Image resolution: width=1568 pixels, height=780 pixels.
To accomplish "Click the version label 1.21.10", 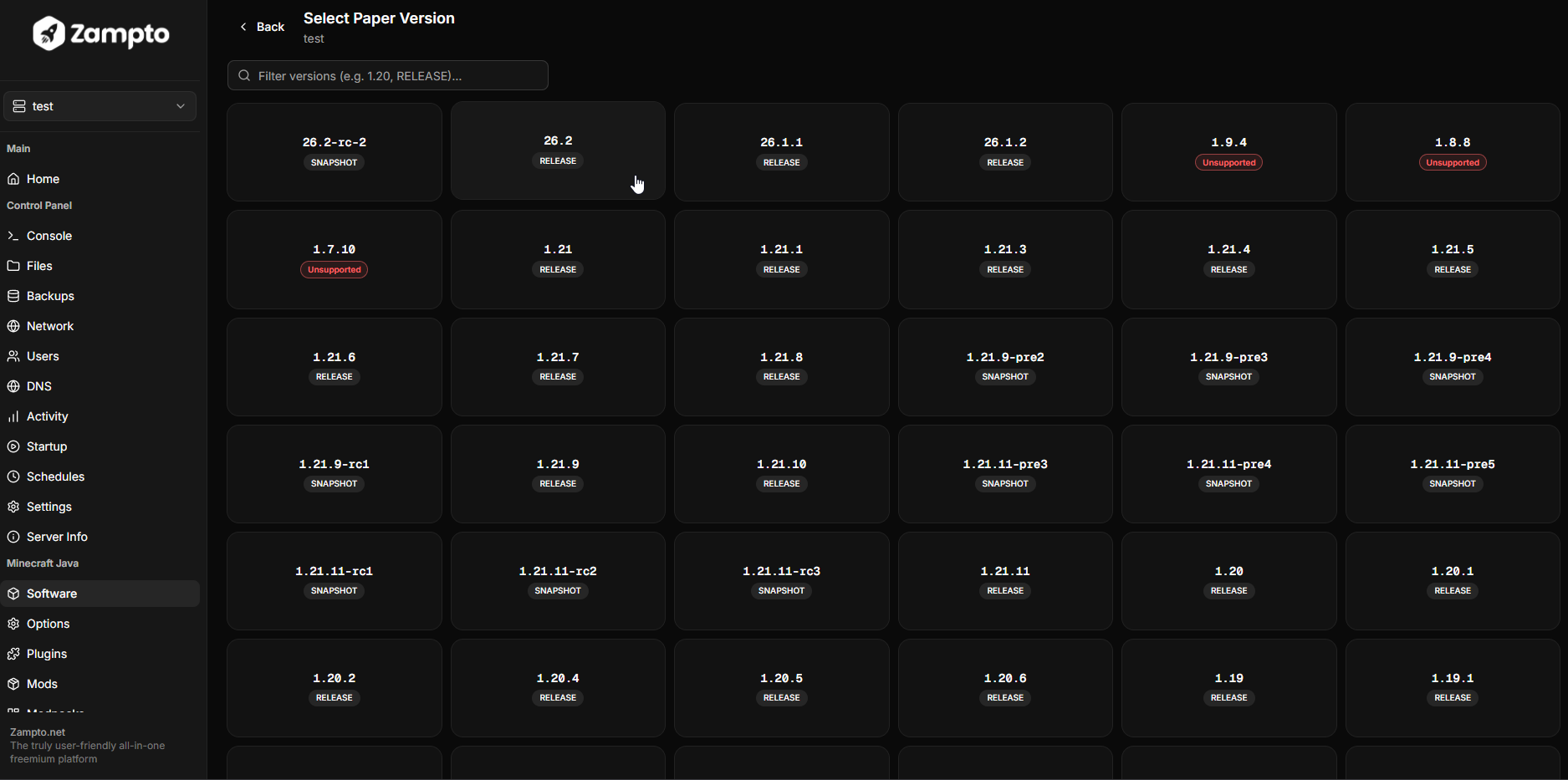I will click(x=782, y=464).
